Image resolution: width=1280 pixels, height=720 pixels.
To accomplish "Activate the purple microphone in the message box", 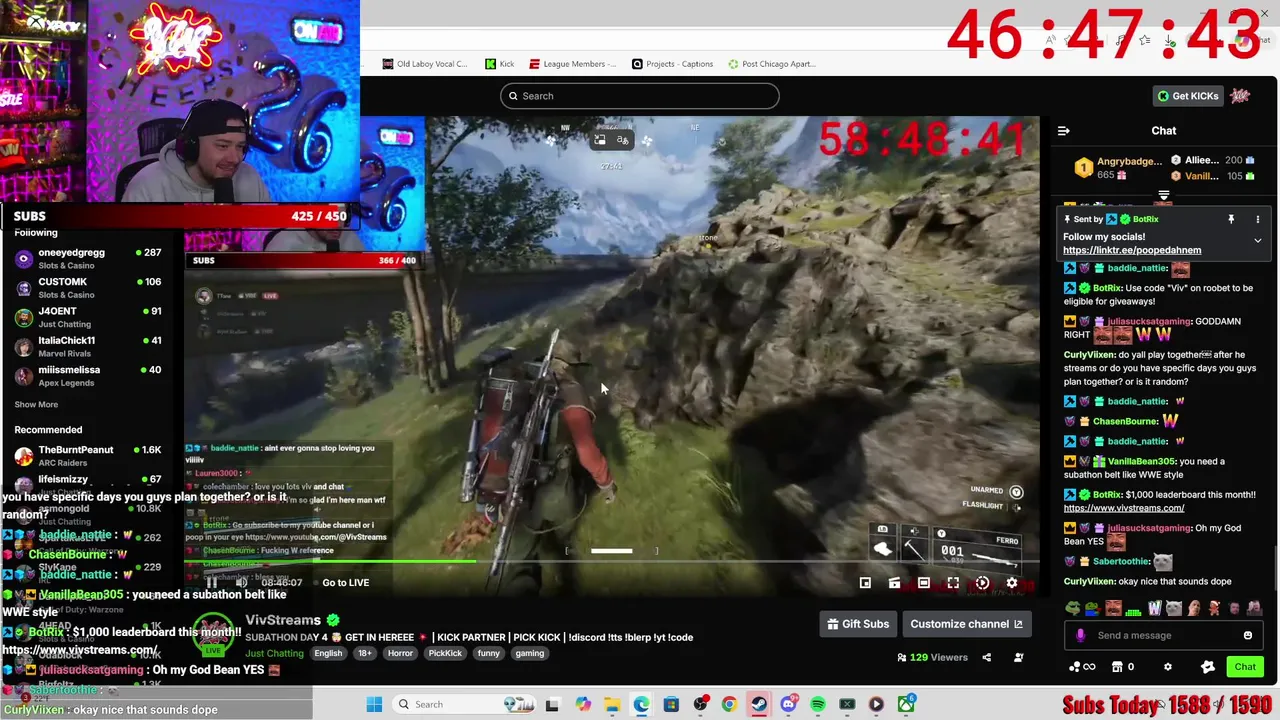I will (x=1080, y=636).
